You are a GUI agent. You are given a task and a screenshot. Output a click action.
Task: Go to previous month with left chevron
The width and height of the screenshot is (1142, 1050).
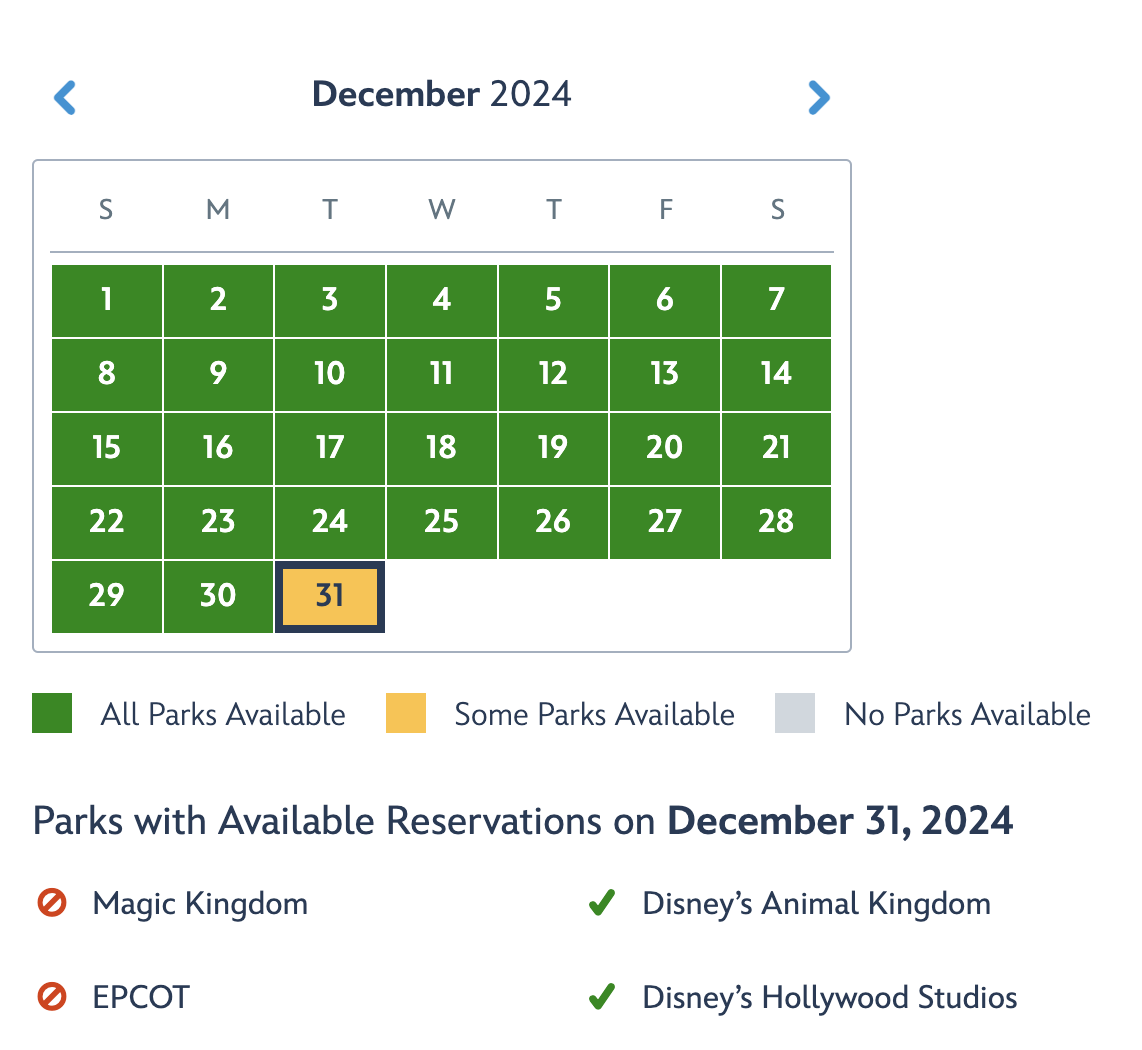coord(65,97)
